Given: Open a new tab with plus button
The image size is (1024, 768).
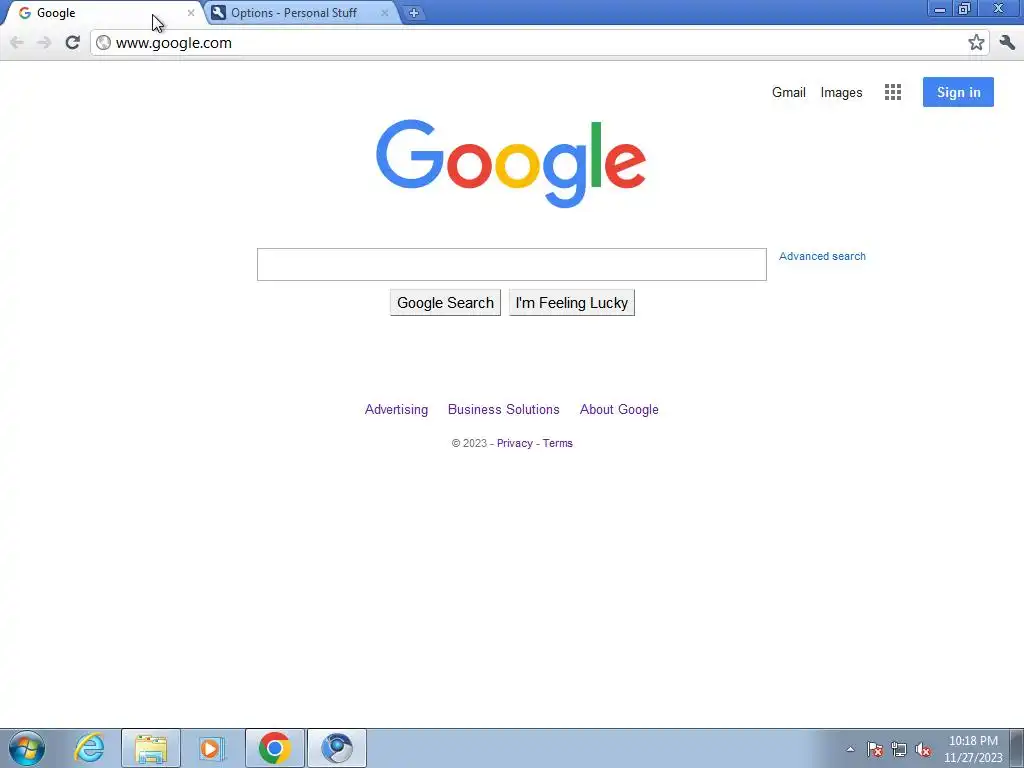Looking at the screenshot, I should click(413, 13).
